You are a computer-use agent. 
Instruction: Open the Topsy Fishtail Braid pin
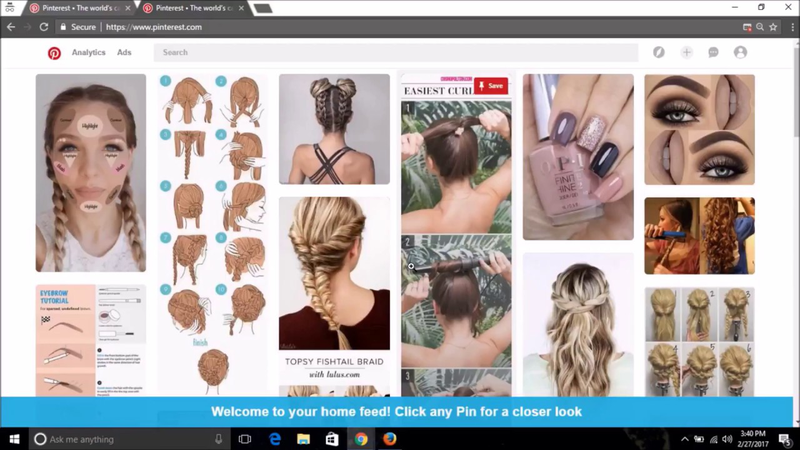tap(334, 290)
